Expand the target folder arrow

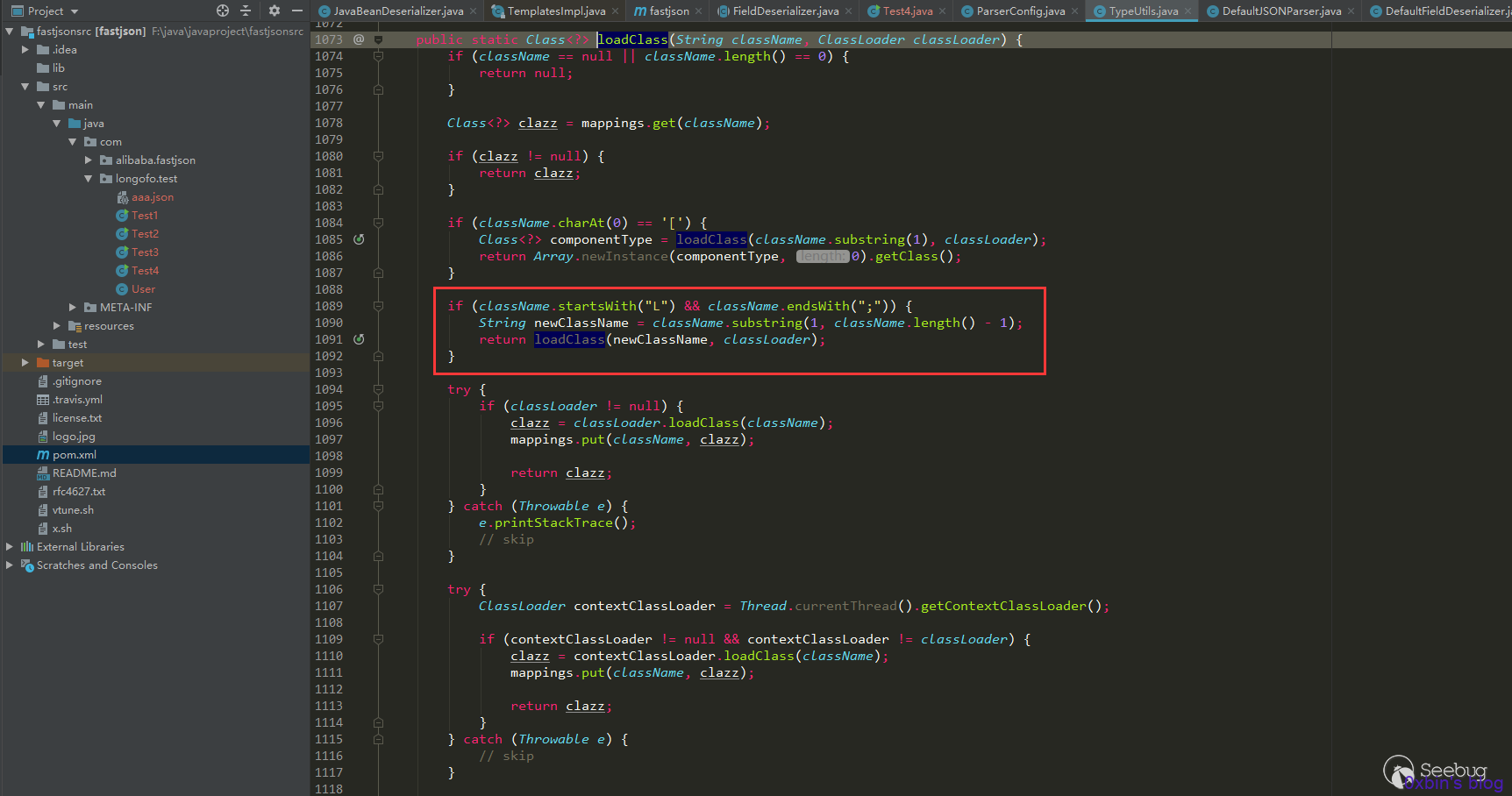tap(25, 362)
